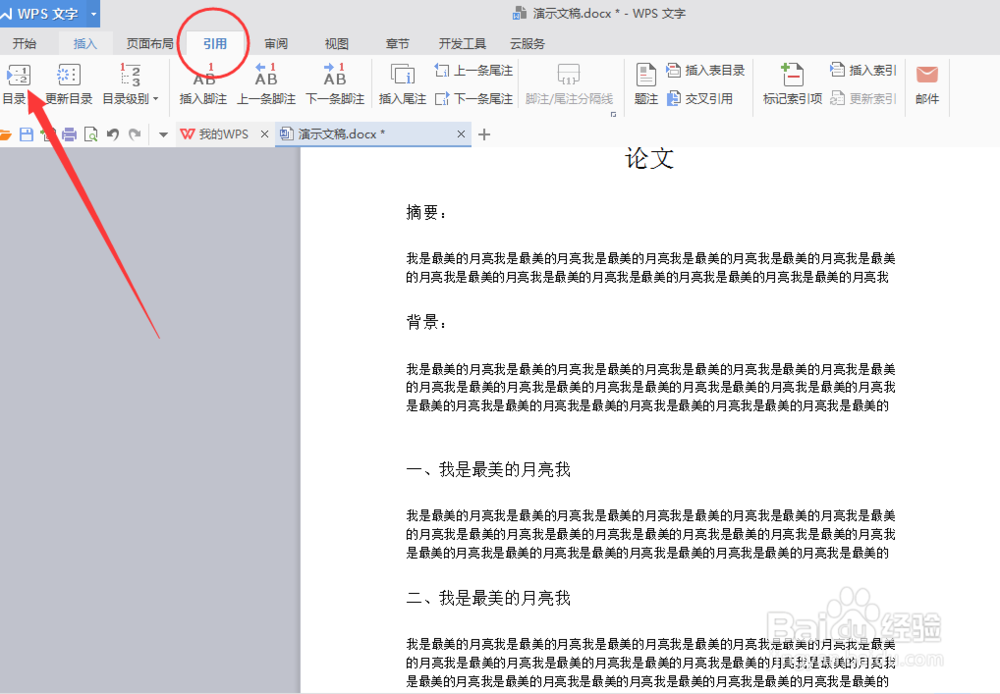Open a new document tab with the plus button
Screen dimensions: 1000x694
pyautogui.click(x=484, y=133)
